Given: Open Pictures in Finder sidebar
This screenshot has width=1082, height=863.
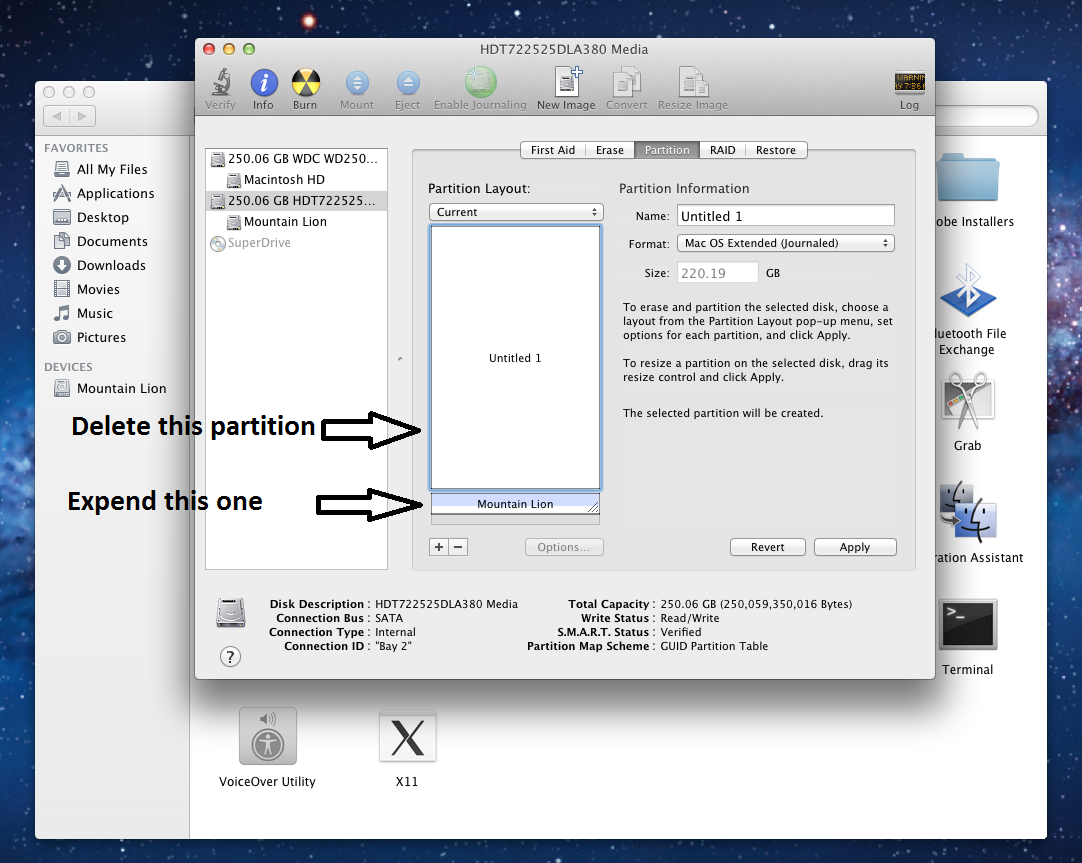Looking at the screenshot, I should 112,337.
